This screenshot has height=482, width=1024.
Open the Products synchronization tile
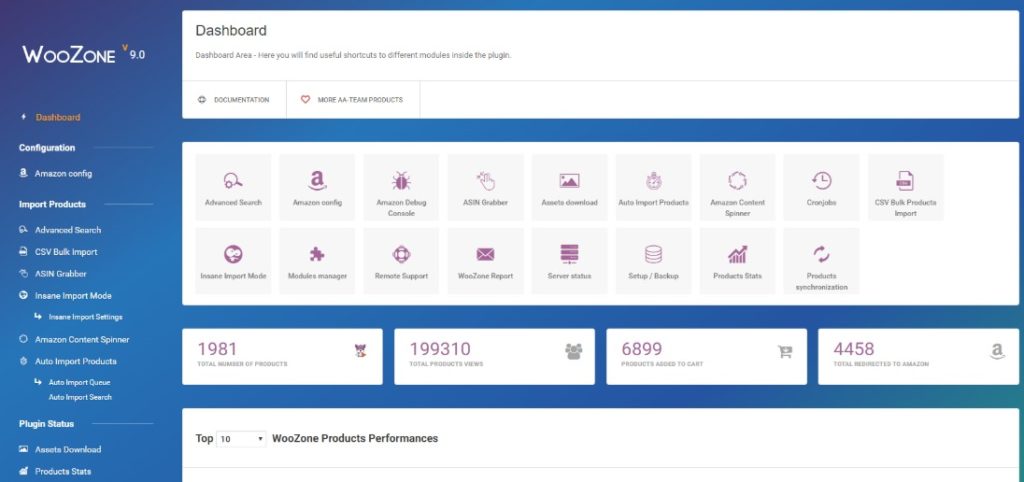(x=822, y=261)
